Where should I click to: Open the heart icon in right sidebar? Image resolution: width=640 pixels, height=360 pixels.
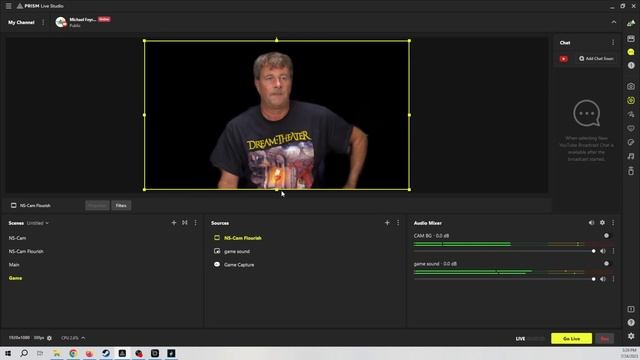click(631, 128)
